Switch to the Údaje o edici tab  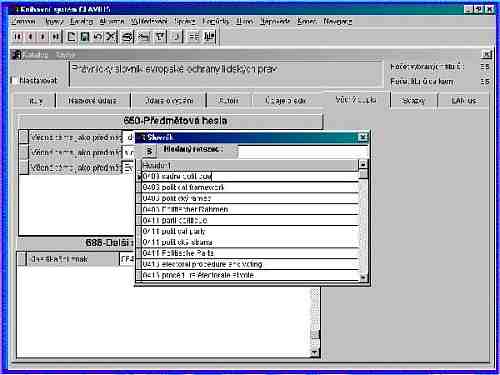[286, 100]
